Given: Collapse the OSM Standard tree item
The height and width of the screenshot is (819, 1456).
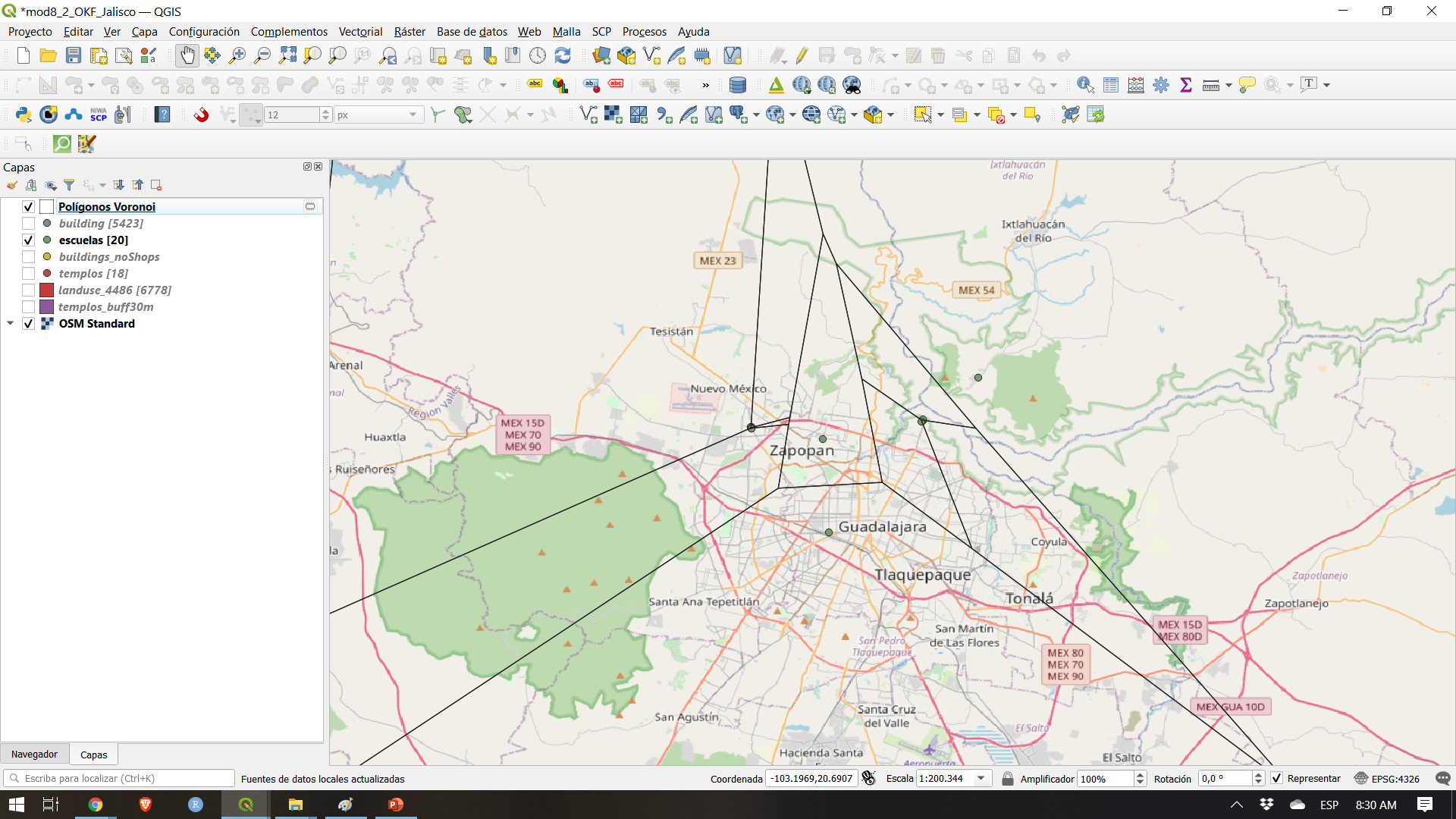Looking at the screenshot, I should pos(11,324).
